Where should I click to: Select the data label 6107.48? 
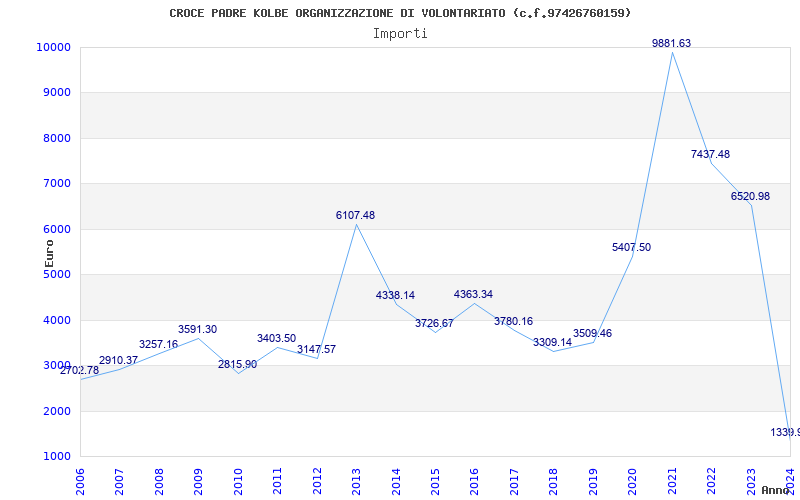click(355, 215)
